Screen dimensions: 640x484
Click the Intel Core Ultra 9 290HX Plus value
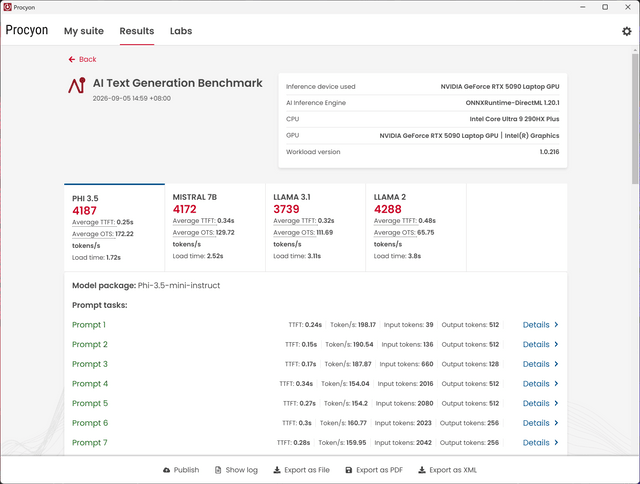click(x=514, y=119)
